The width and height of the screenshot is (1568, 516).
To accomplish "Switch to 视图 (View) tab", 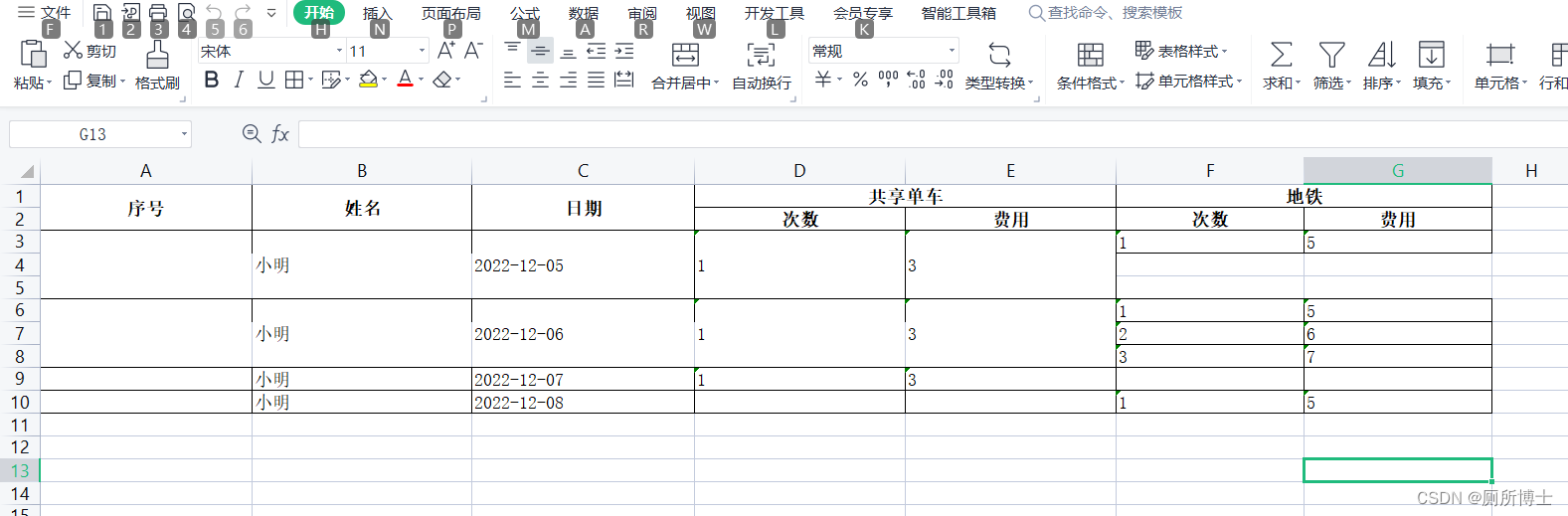I will pos(701,13).
